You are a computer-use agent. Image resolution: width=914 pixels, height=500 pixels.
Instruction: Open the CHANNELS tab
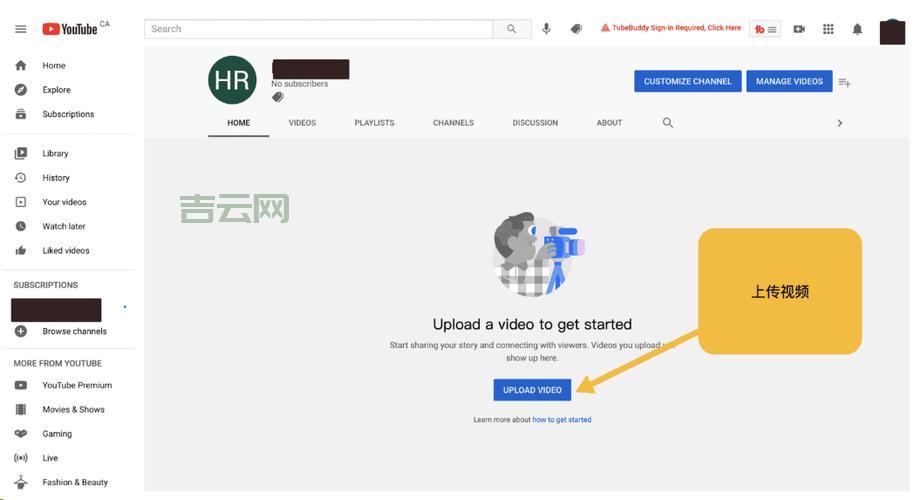pos(453,123)
